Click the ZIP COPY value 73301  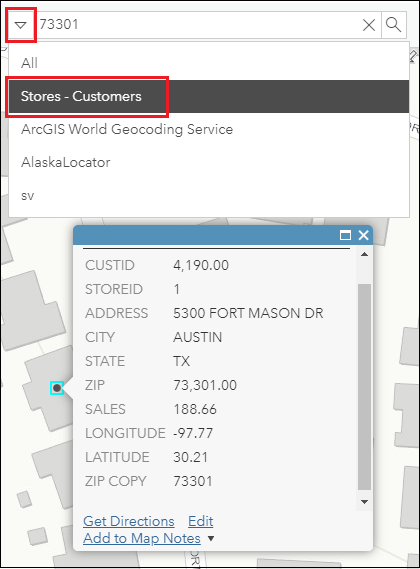[193, 481]
